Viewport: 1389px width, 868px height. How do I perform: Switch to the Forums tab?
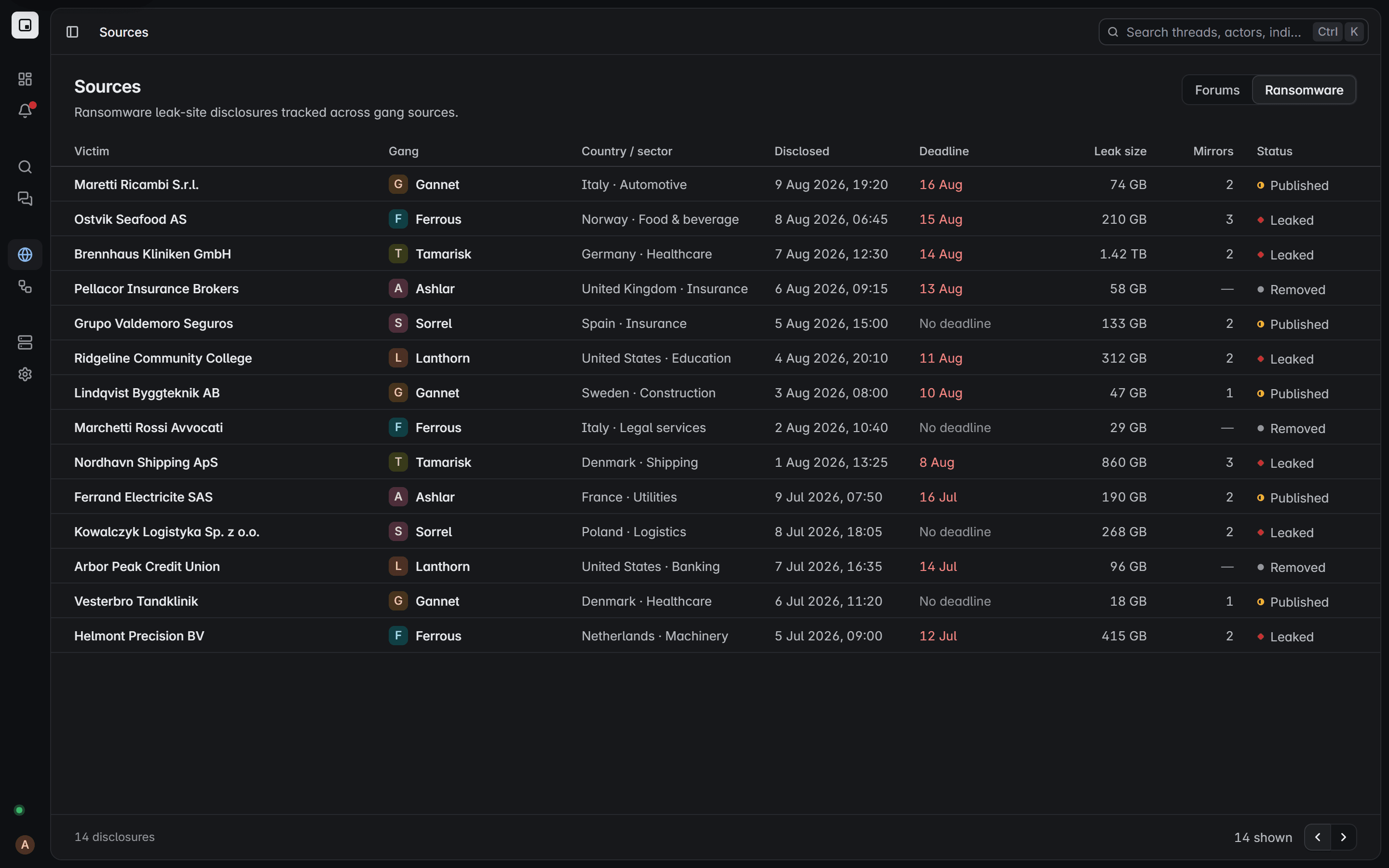click(x=1217, y=90)
